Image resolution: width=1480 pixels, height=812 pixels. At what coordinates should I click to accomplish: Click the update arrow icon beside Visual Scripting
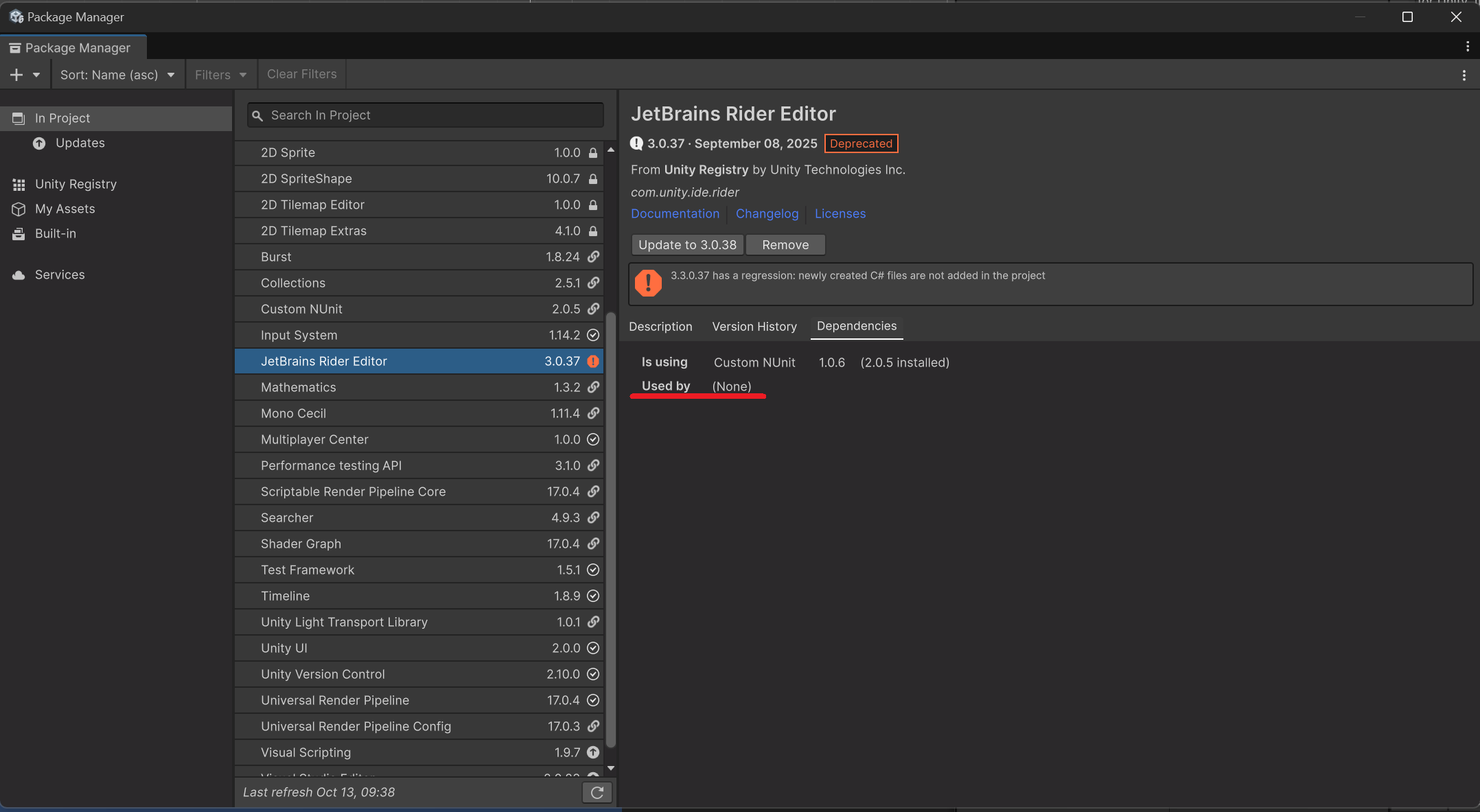593,753
